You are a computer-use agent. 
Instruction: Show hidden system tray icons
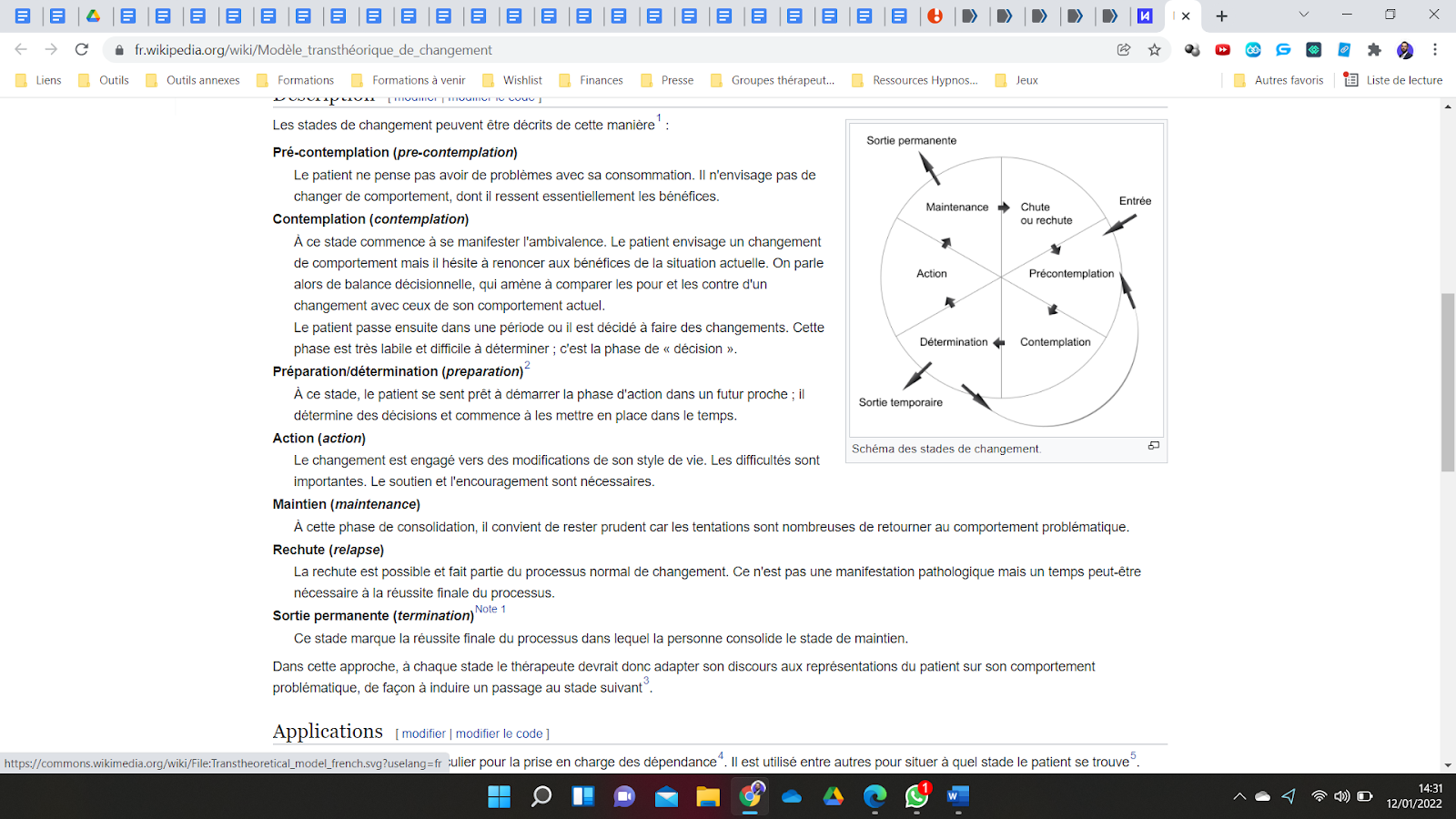[1239, 797]
